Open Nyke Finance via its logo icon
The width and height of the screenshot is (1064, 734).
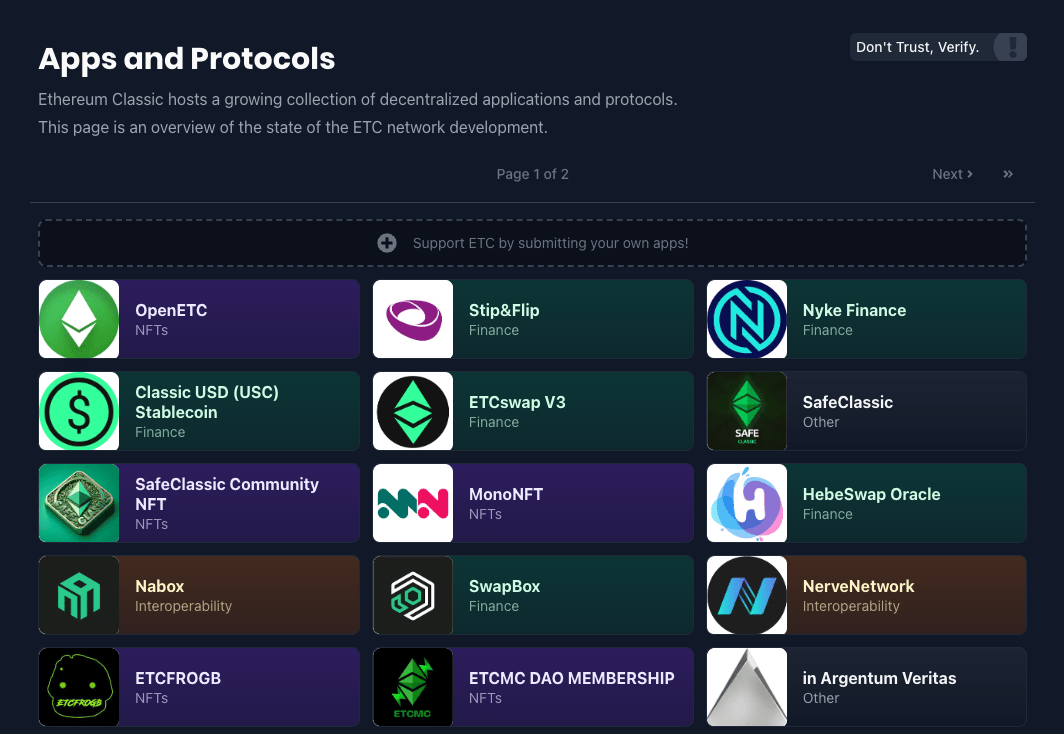747,319
